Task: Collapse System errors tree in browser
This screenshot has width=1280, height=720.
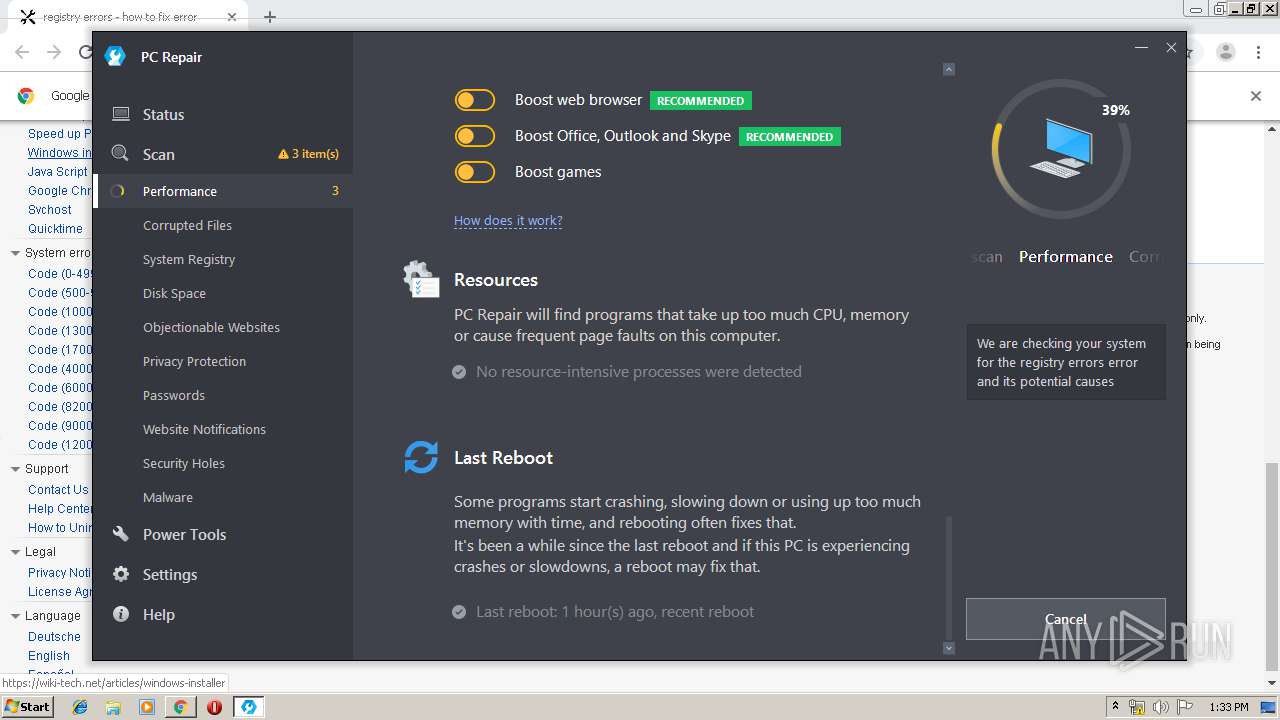Action: click(15, 253)
